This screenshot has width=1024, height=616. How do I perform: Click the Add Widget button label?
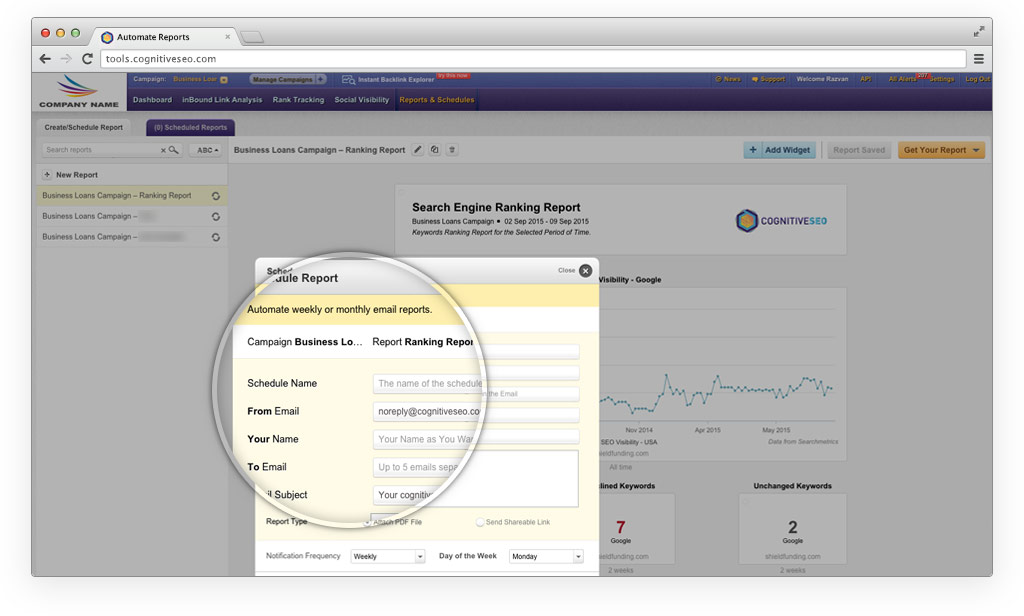tap(788, 150)
